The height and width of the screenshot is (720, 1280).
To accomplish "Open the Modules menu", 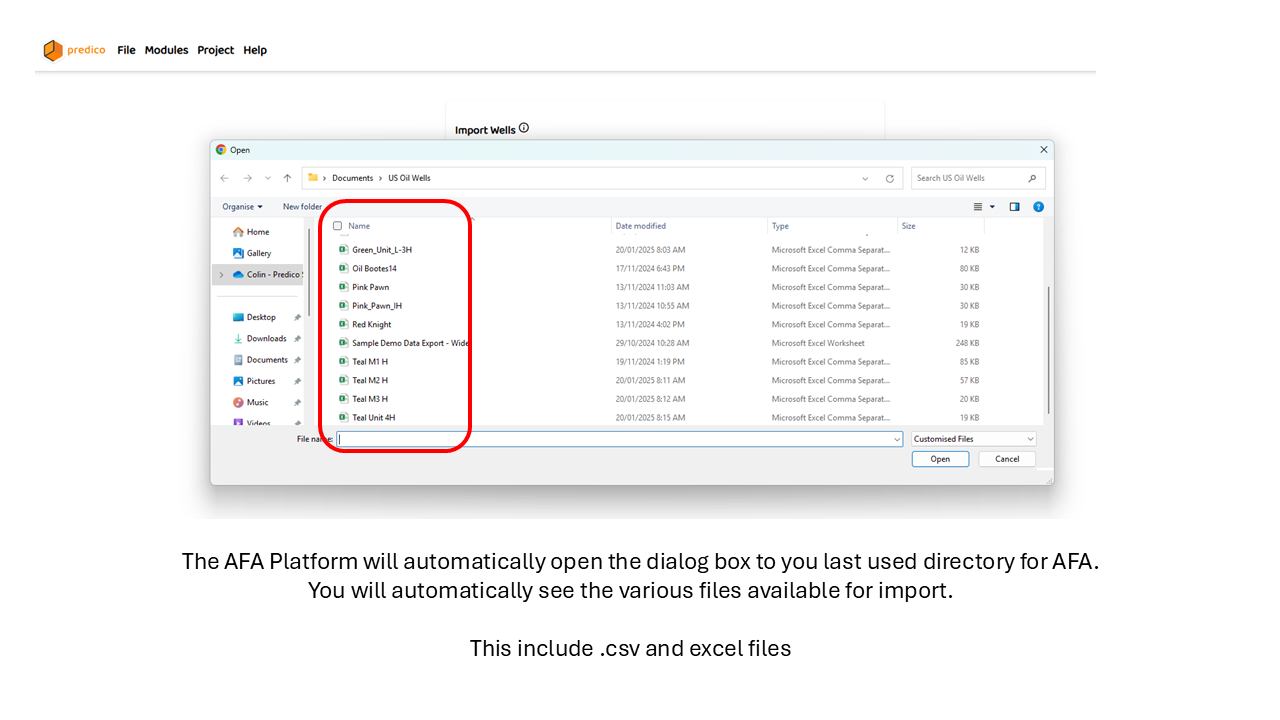I will pyautogui.click(x=166, y=50).
